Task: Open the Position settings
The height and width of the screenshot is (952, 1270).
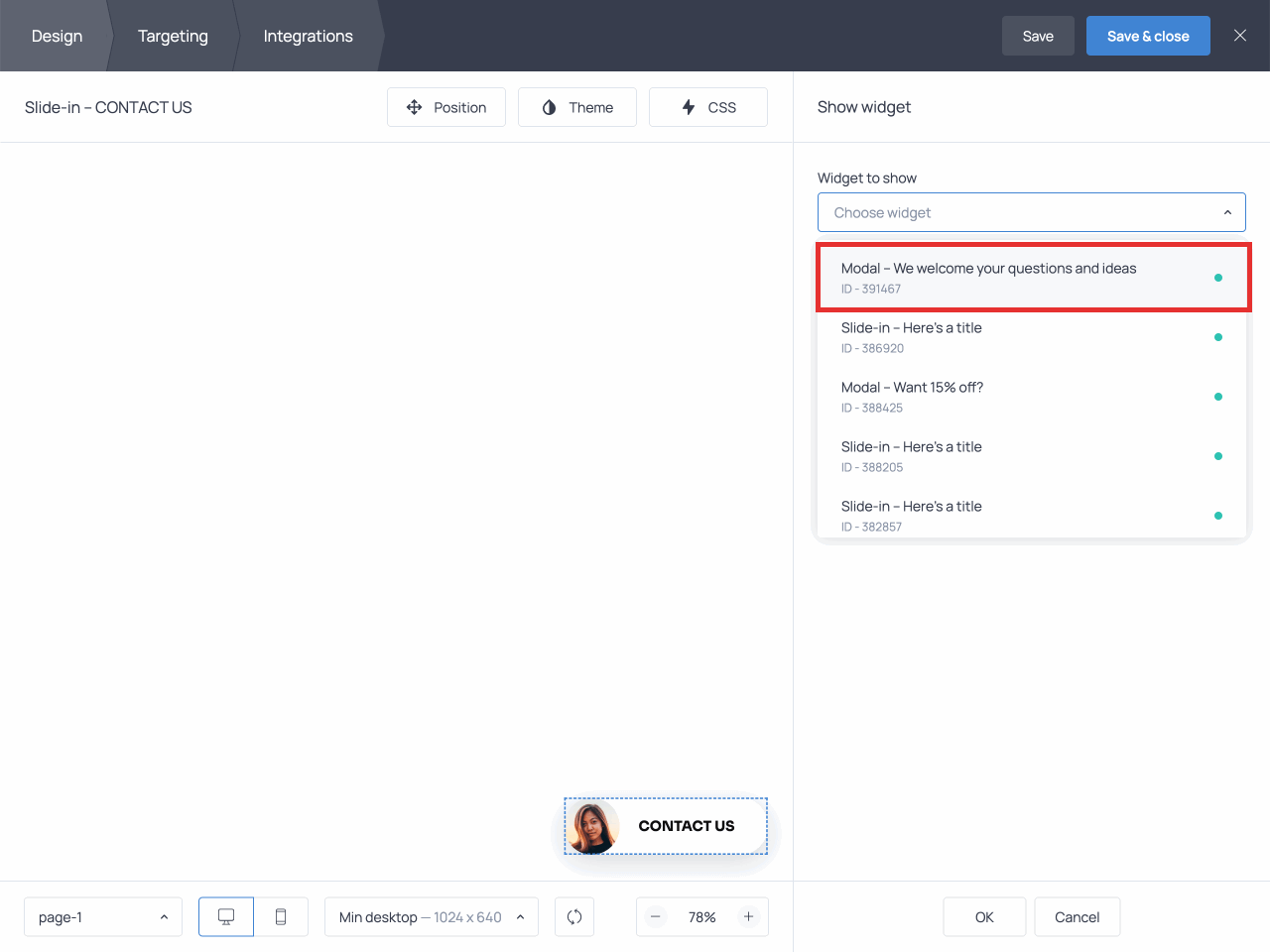Action: click(x=446, y=107)
